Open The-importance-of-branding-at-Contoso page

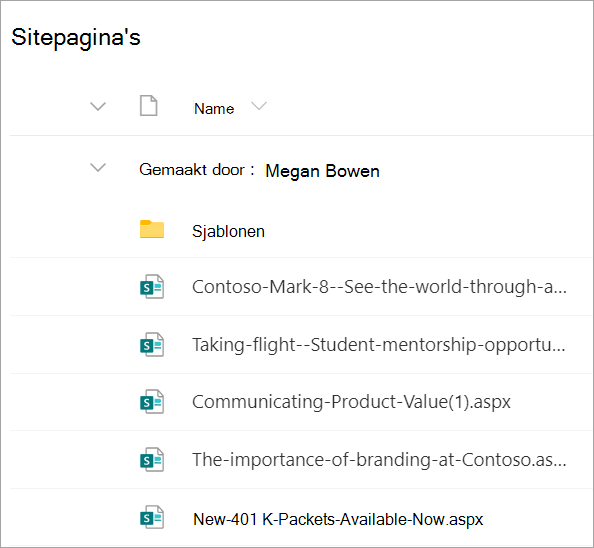tap(380, 460)
